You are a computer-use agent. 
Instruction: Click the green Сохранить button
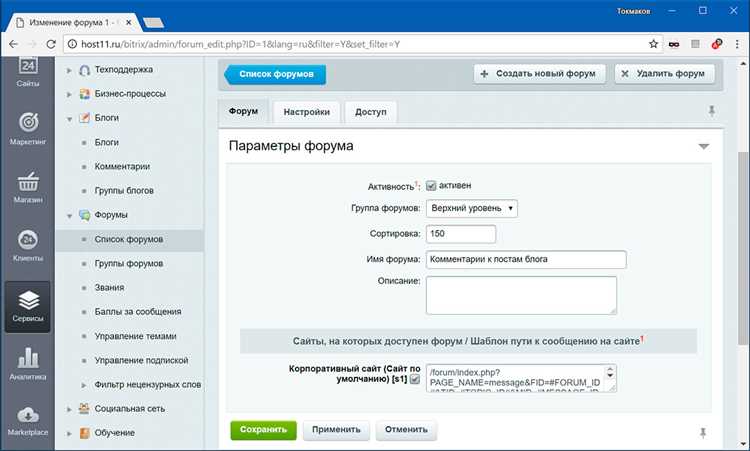[264, 429]
